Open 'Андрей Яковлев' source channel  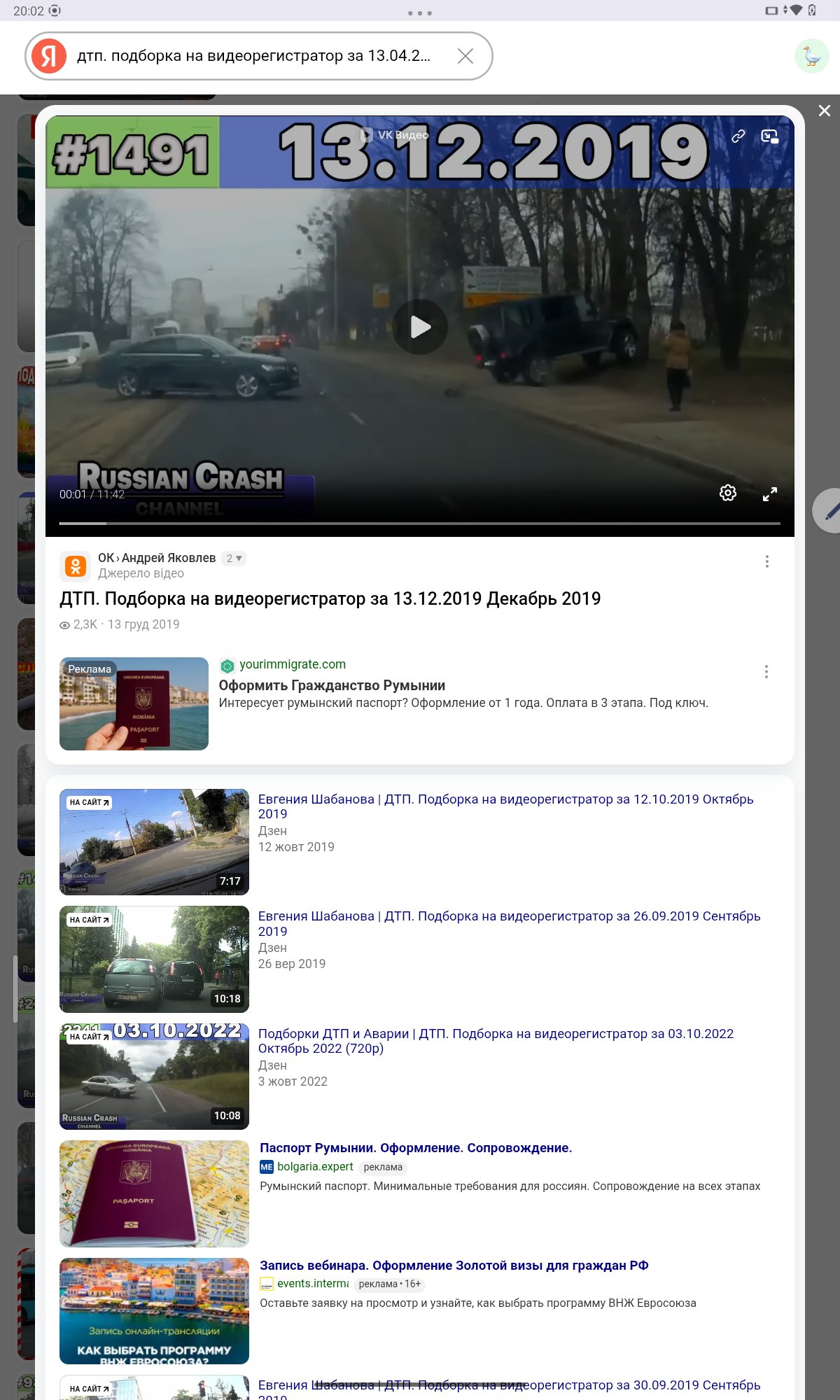[x=169, y=558]
